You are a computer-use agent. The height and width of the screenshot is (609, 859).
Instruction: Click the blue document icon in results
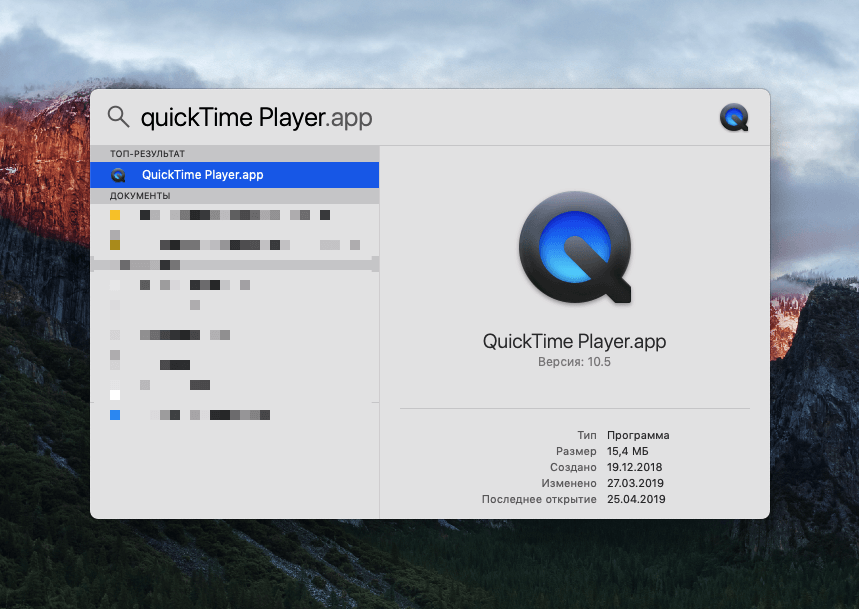click(x=115, y=415)
